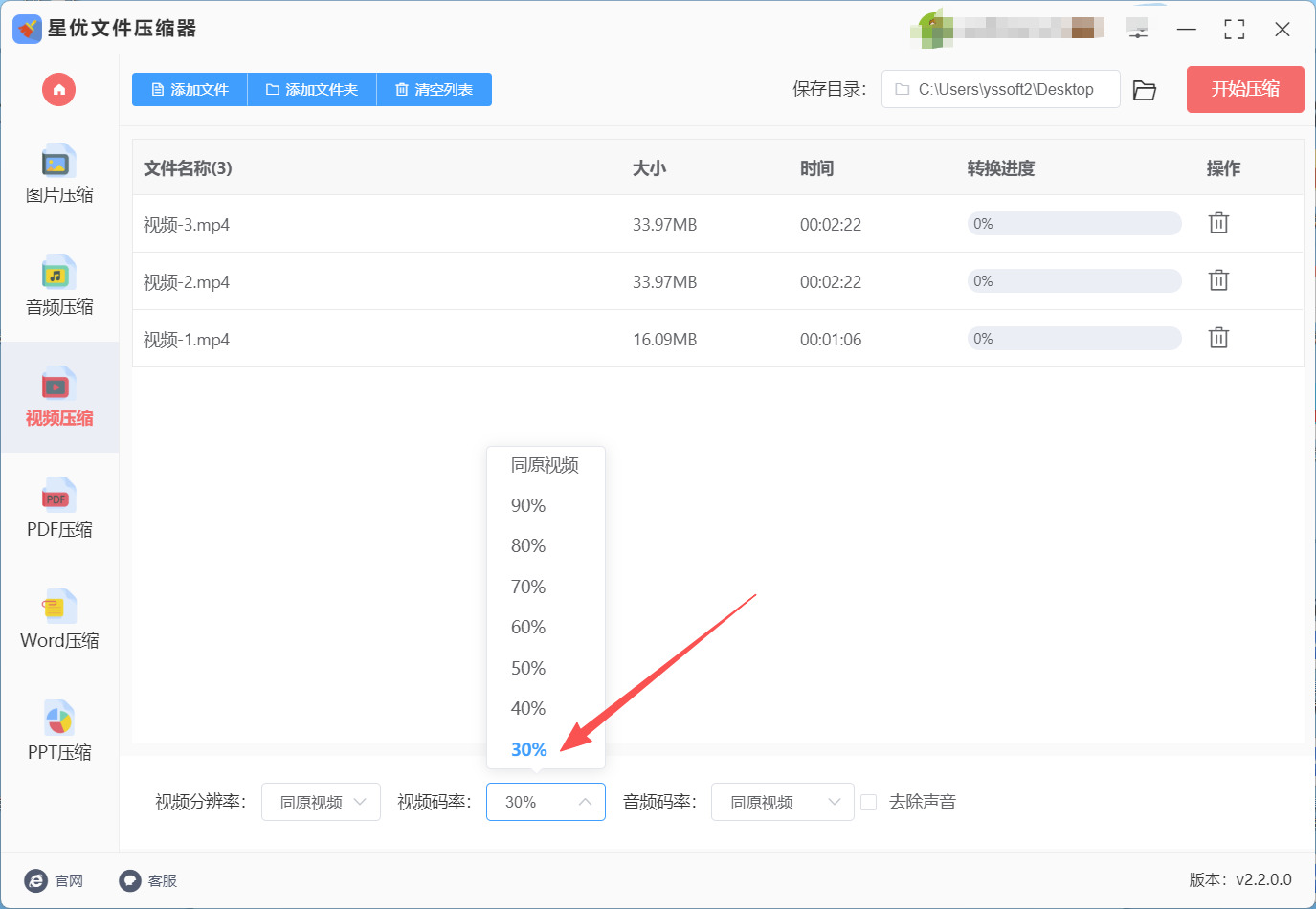Go to PDF压缩 section
Screen dimensions: 1316x909
click(59, 509)
